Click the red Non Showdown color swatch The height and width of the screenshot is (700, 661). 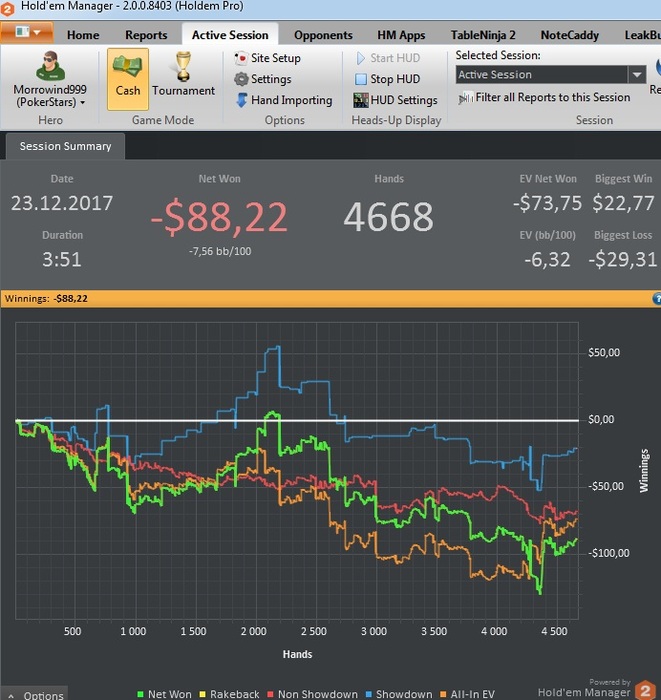(x=270, y=694)
